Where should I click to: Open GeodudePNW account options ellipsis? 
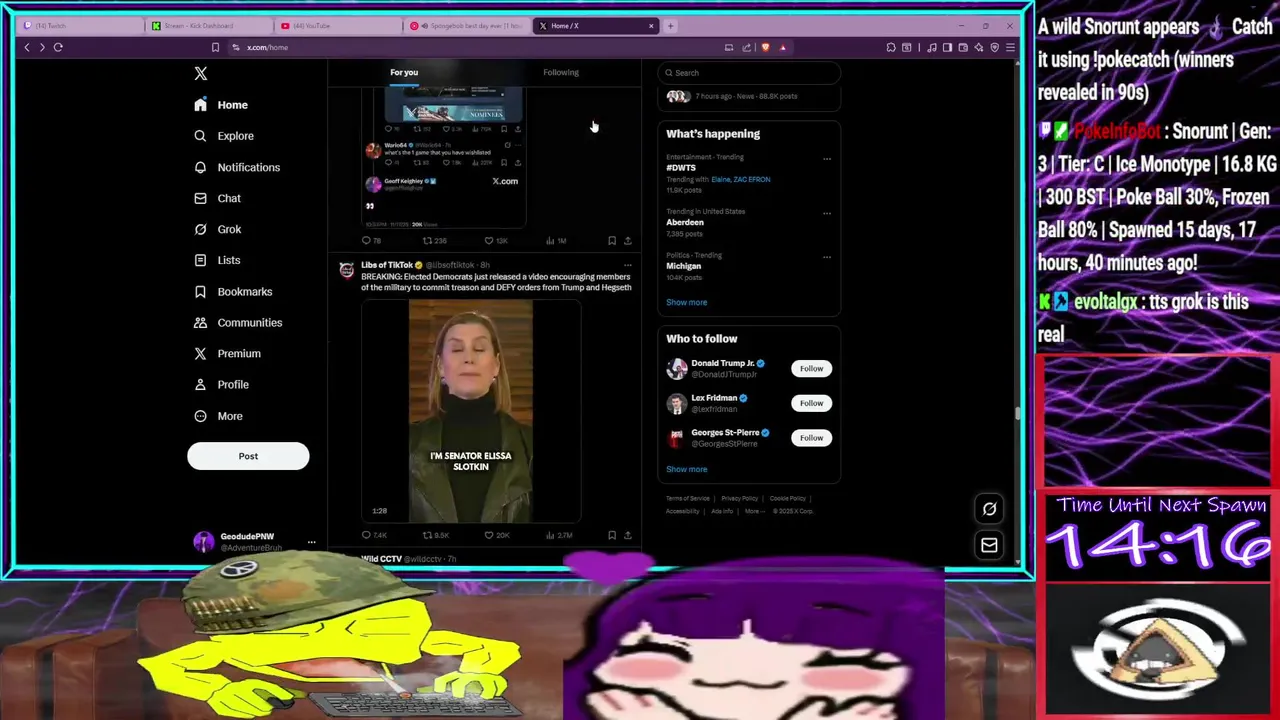(311, 542)
